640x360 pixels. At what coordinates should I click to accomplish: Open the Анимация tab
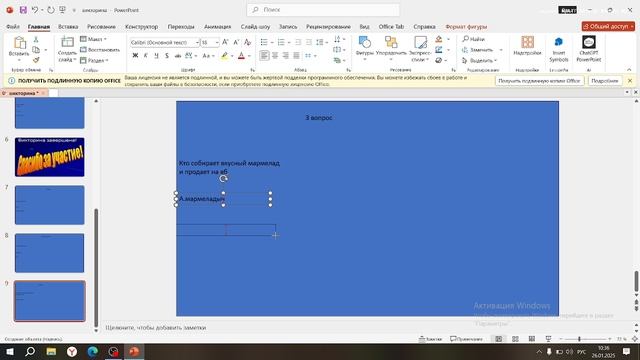tap(217, 27)
